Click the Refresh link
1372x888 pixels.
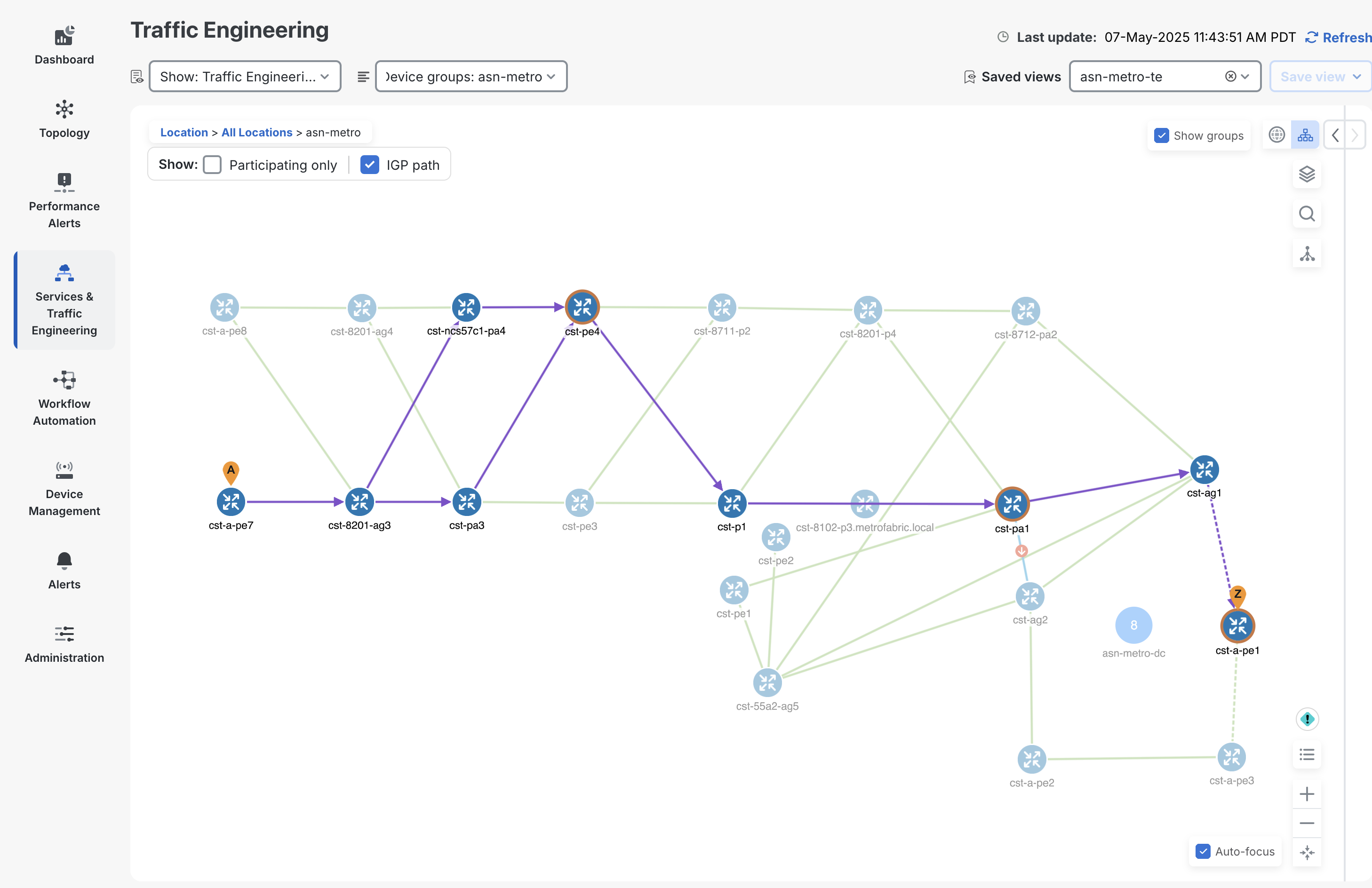[1339, 38]
